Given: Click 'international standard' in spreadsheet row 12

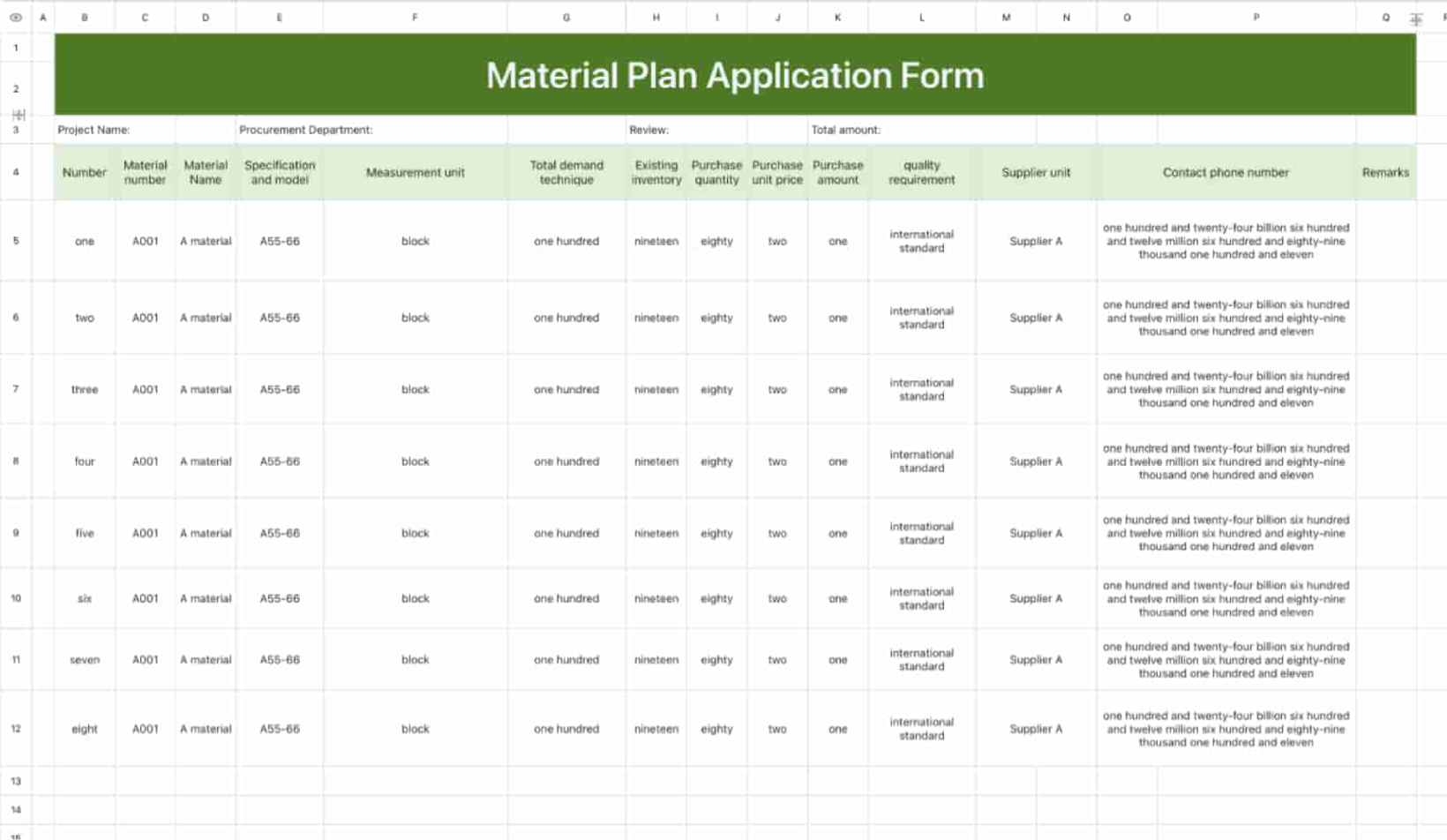Looking at the screenshot, I should pos(922,729).
